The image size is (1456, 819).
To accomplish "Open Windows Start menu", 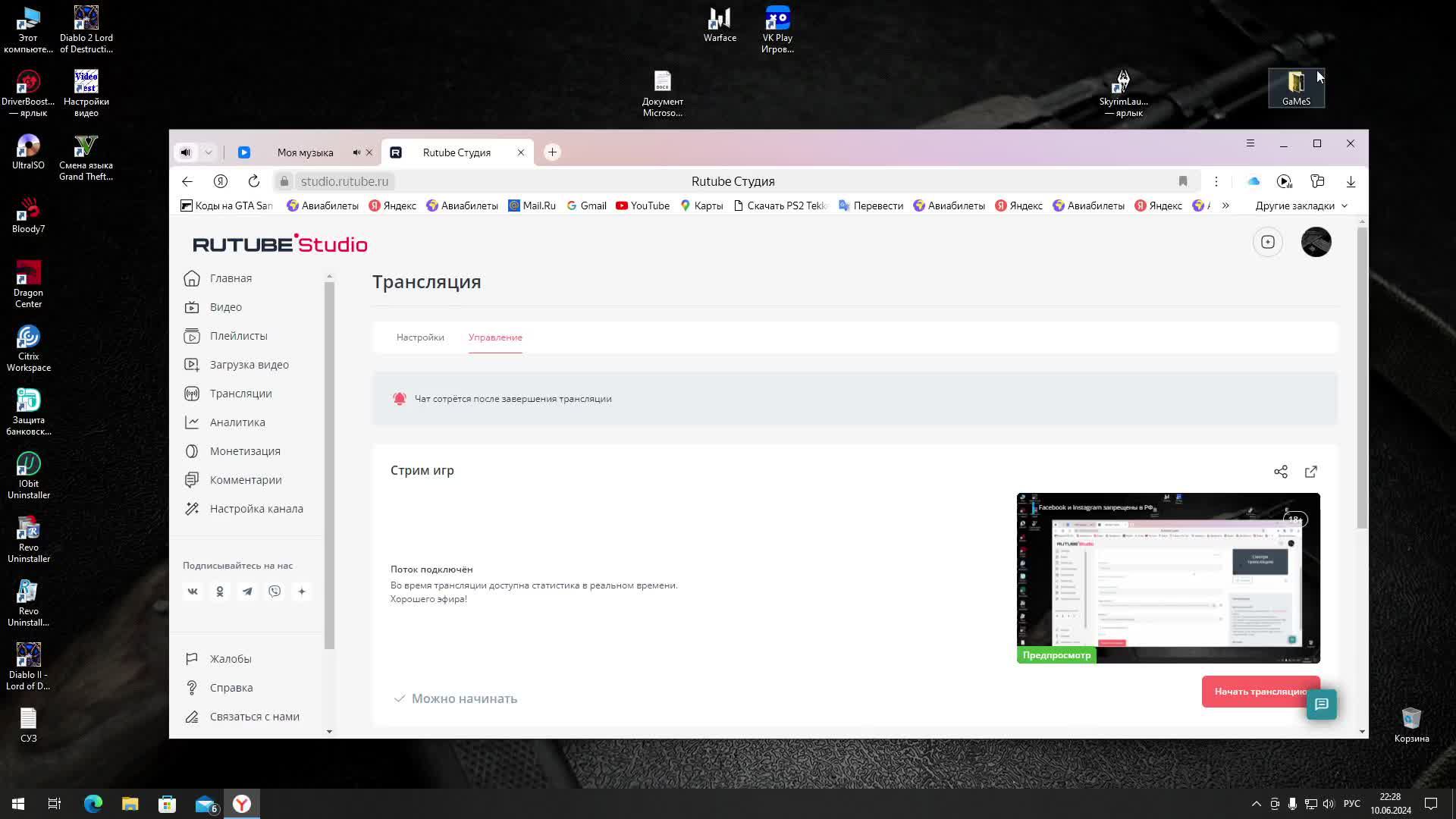I will pyautogui.click(x=18, y=804).
